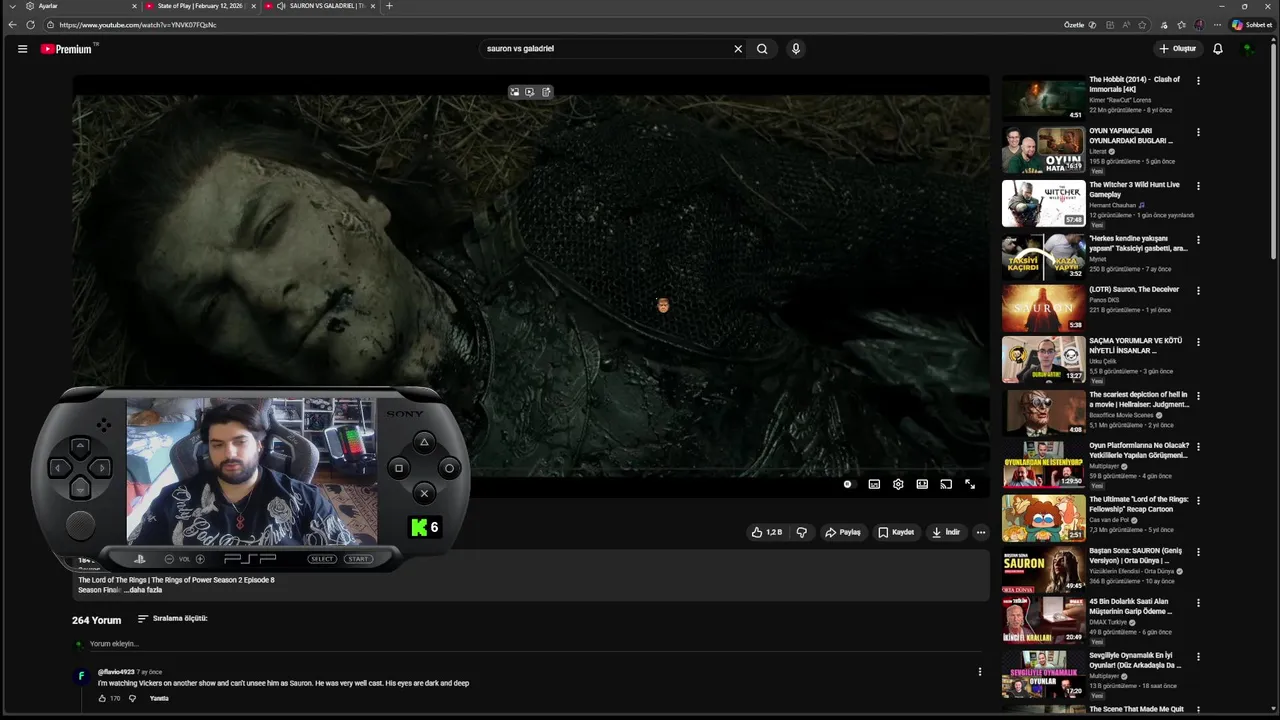Open comment sort order 'Sıralama ölçütü'
This screenshot has width=1280, height=720.
[172, 619]
